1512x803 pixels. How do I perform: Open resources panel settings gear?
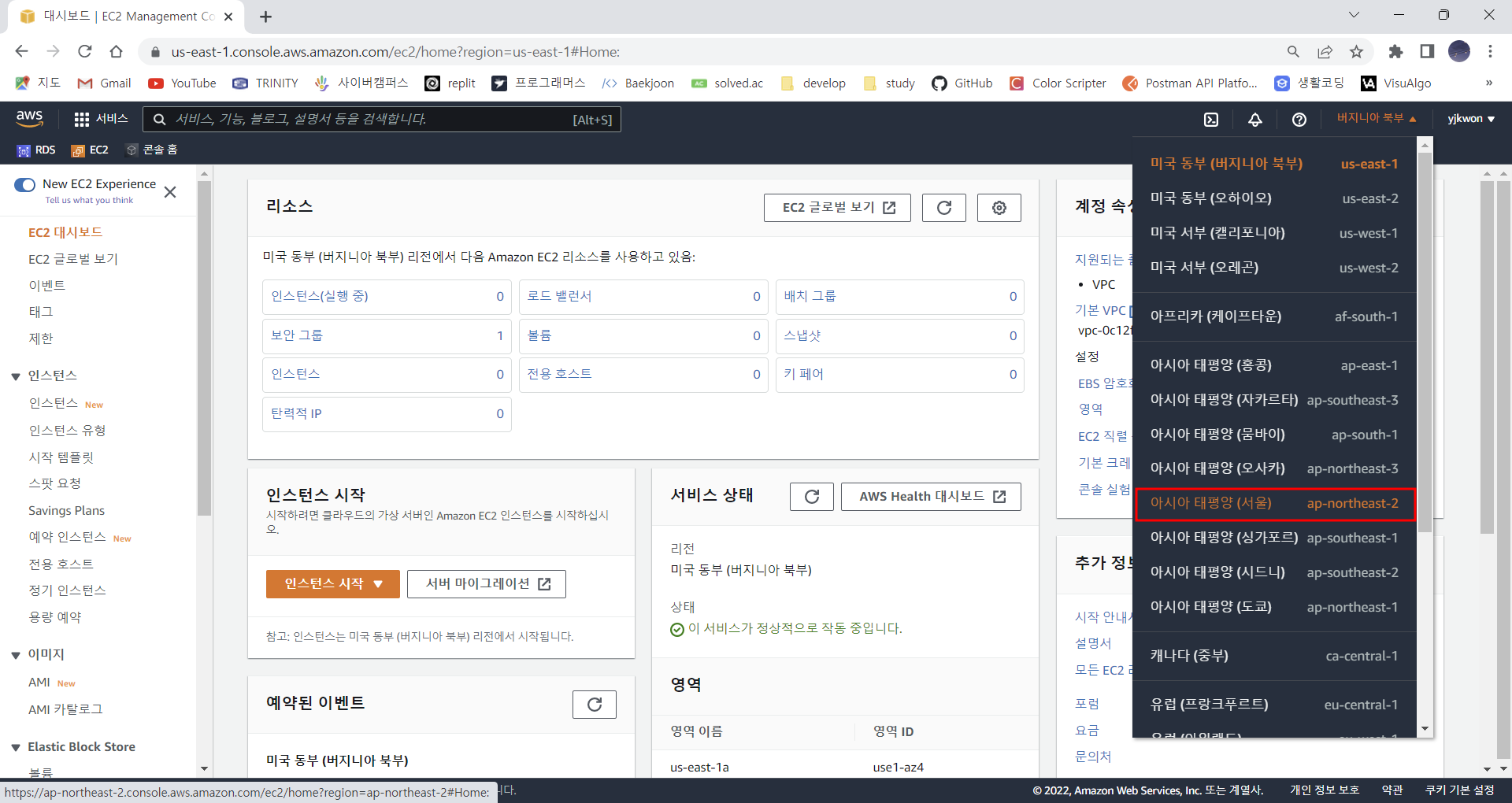click(x=999, y=208)
